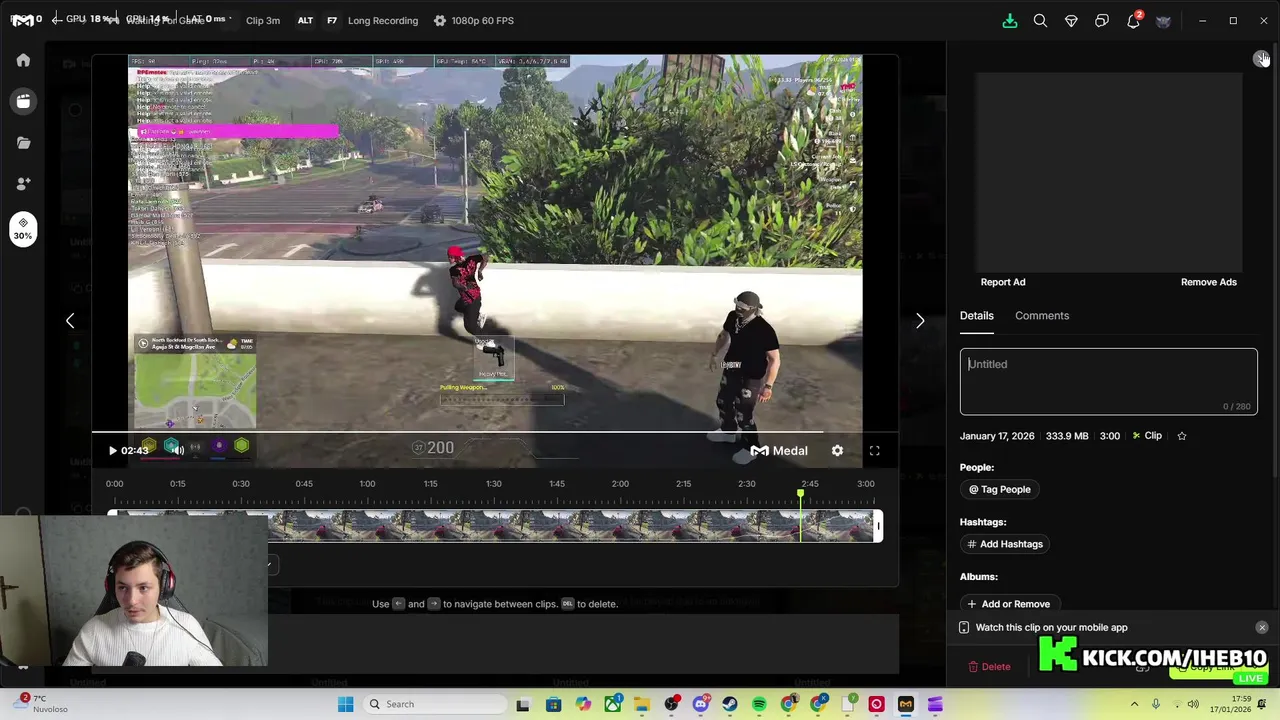The image size is (1280, 720).
Task: Dismiss the 'Watch this clip' mobile app banner
Action: [1262, 628]
